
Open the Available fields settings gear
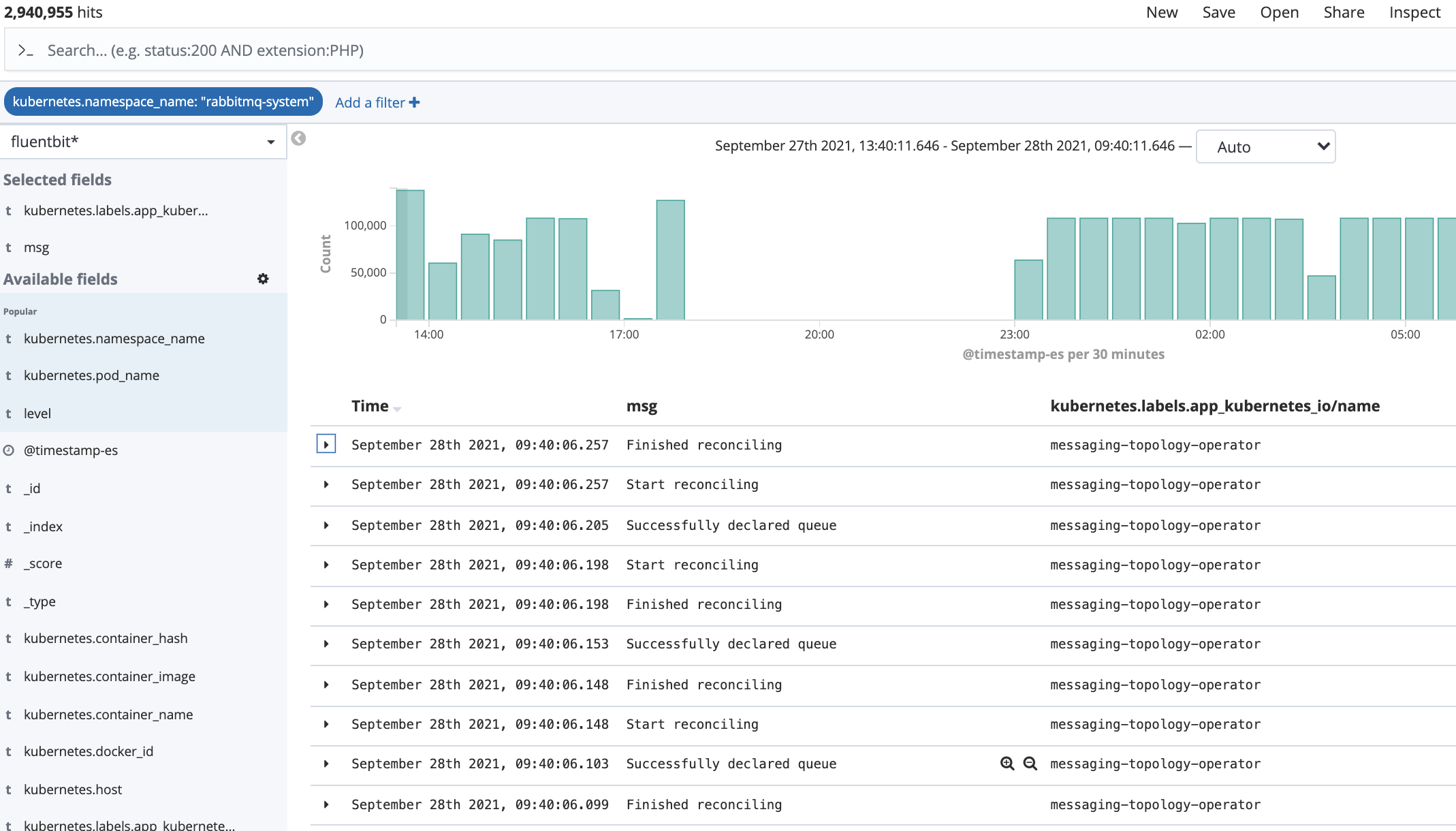coord(264,279)
